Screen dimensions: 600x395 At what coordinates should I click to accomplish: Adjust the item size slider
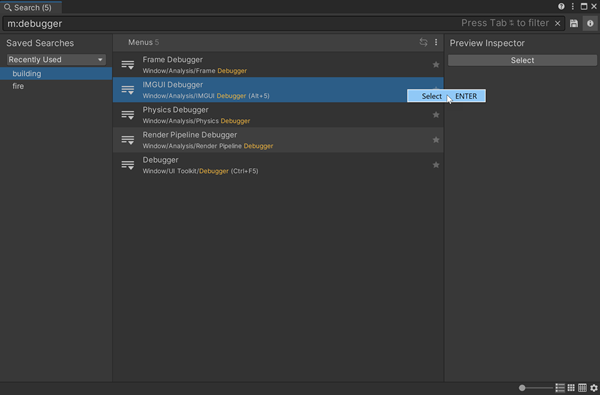click(536, 388)
